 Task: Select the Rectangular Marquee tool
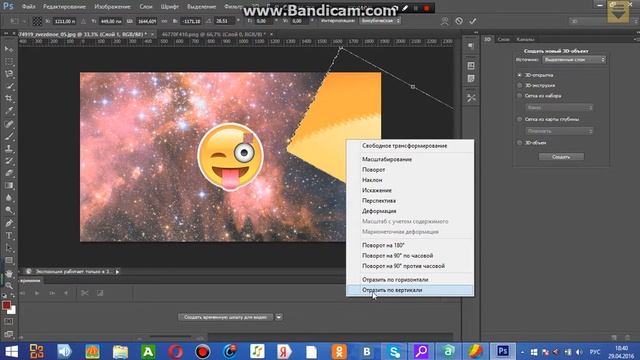tap(9, 62)
